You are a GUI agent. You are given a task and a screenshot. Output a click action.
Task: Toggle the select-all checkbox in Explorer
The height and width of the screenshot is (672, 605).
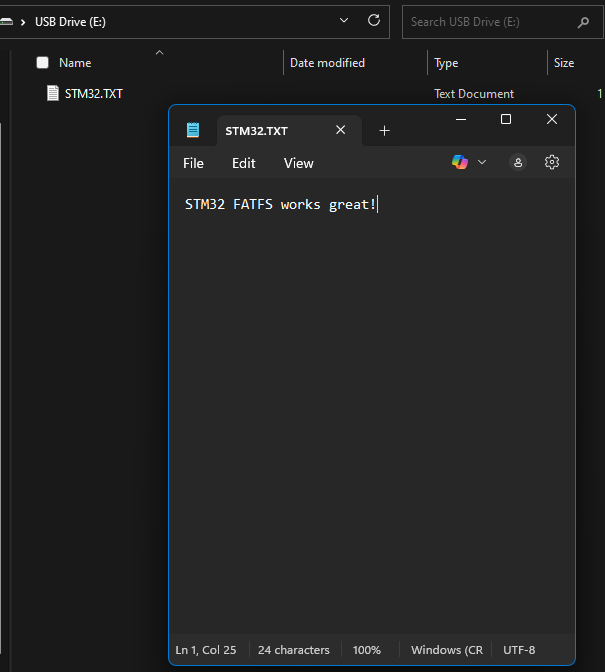[x=42, y=63]
